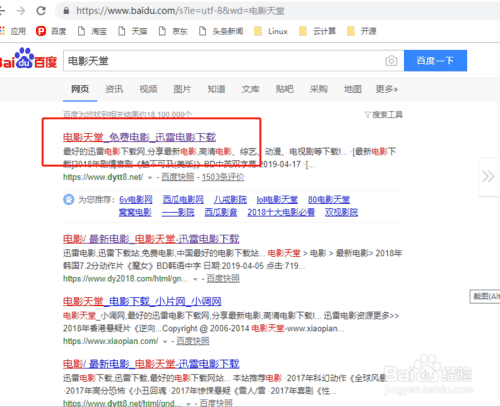Switch to the 视频 tab
This screenshot has width=500, height=407.
[148, 89]
